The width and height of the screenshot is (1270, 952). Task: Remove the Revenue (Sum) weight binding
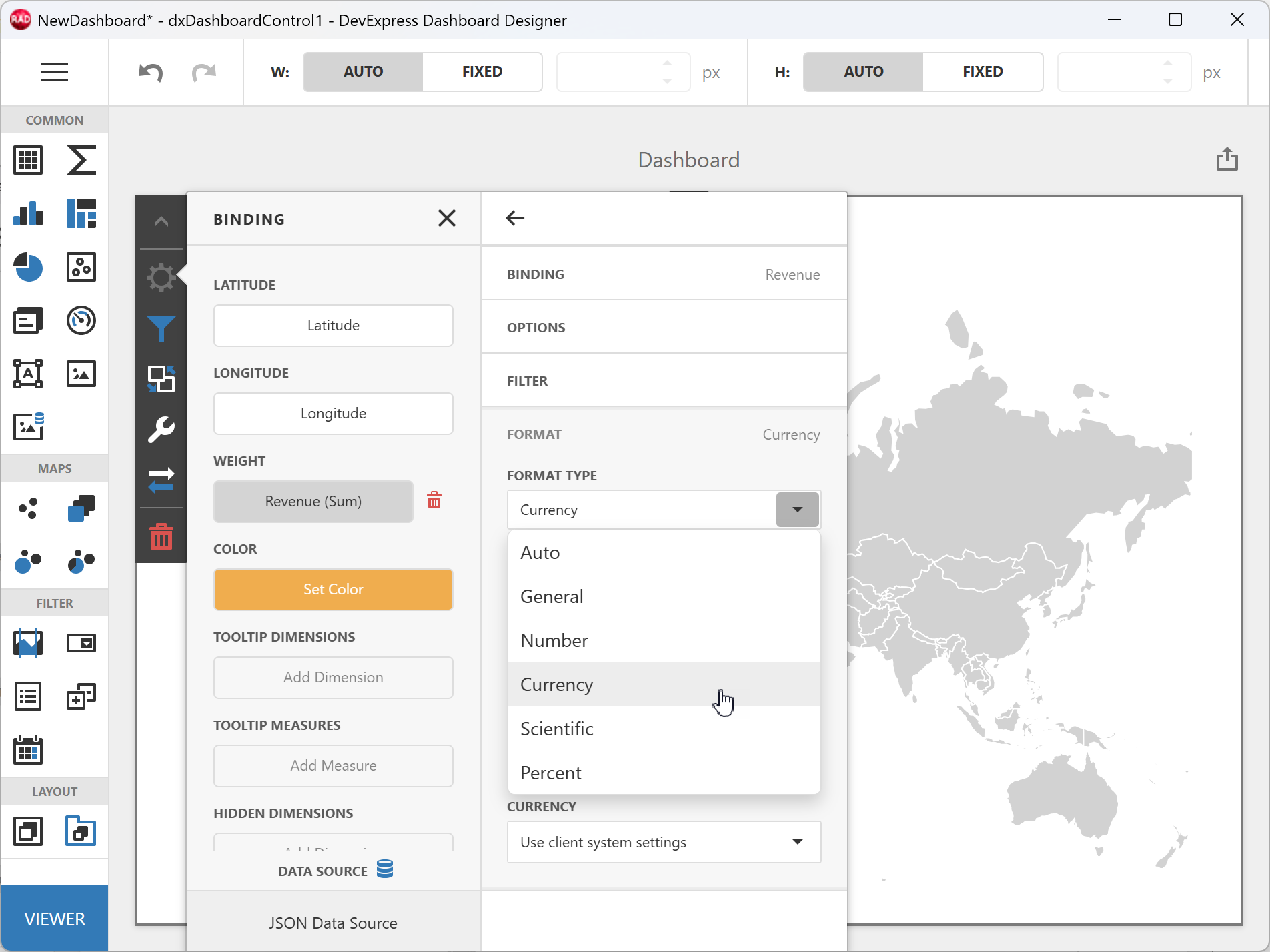tap(434, 500)
